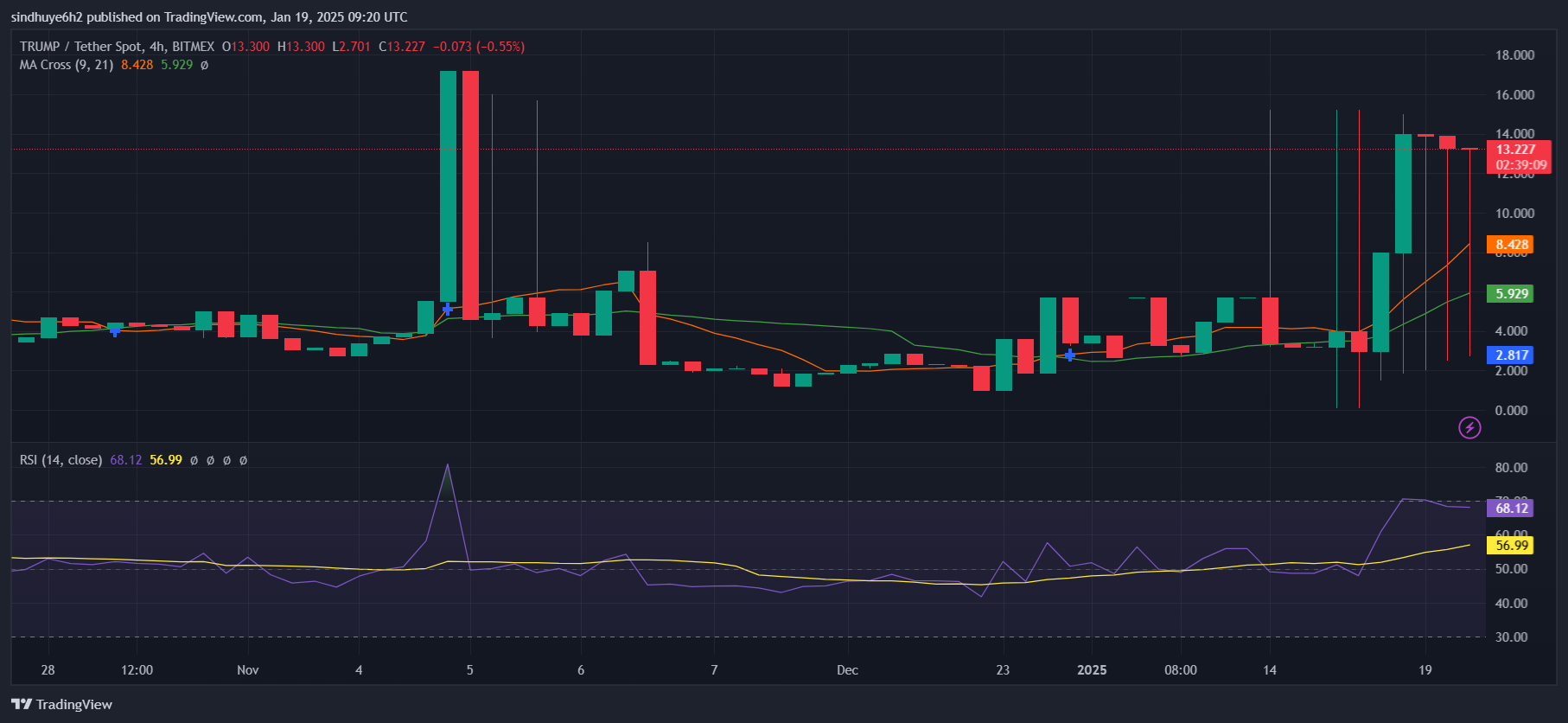Click the close value C13.227
The image size is (1568, 723).
point(402,47)
